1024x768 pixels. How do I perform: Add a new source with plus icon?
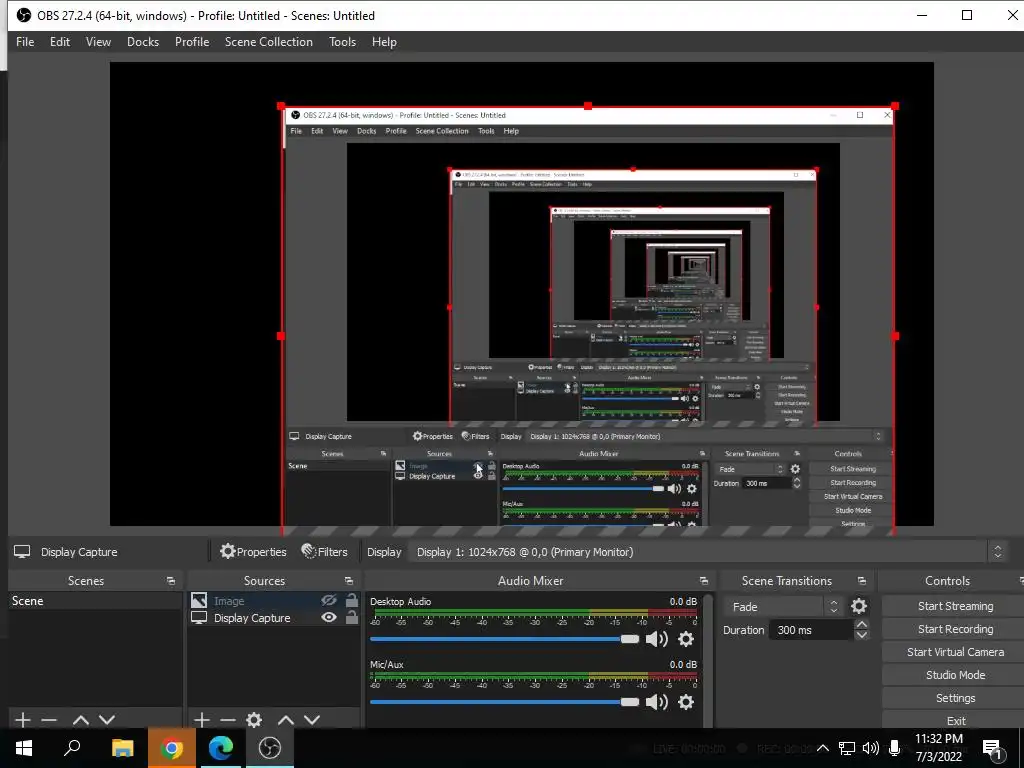click(202, 720)
